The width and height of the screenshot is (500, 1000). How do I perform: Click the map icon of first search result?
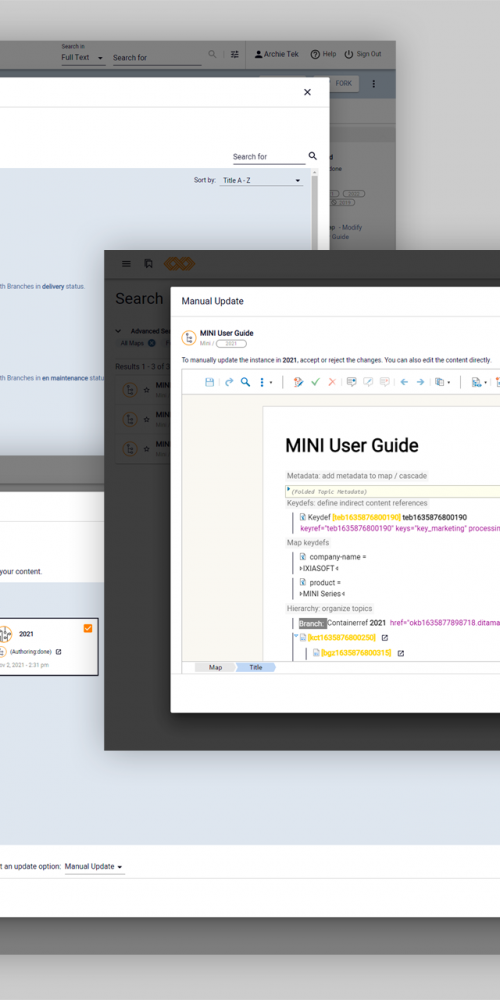coord(130,390)
